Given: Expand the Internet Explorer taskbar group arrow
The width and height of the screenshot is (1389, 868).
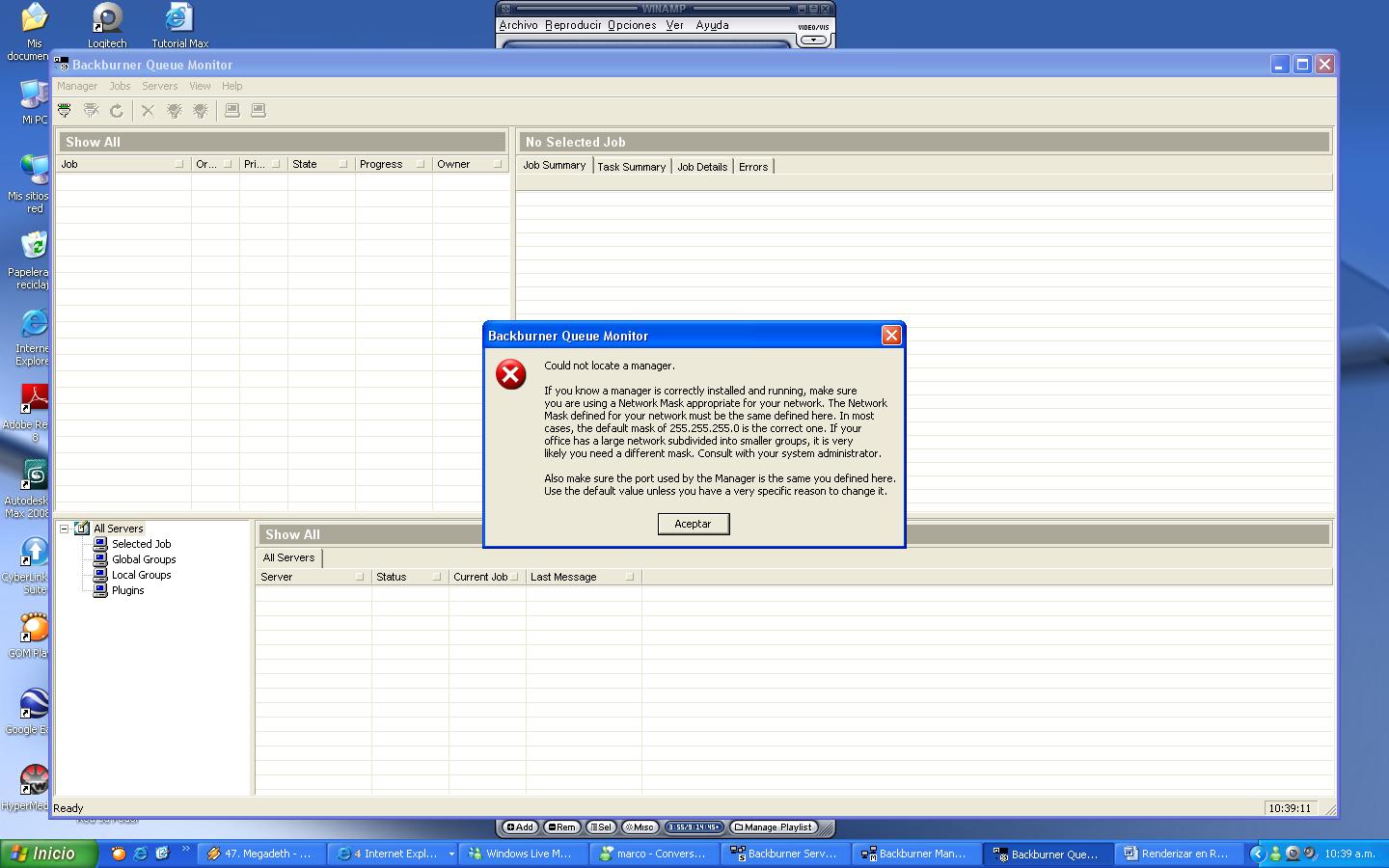Looking at the screenshot, I should point(450,854).
